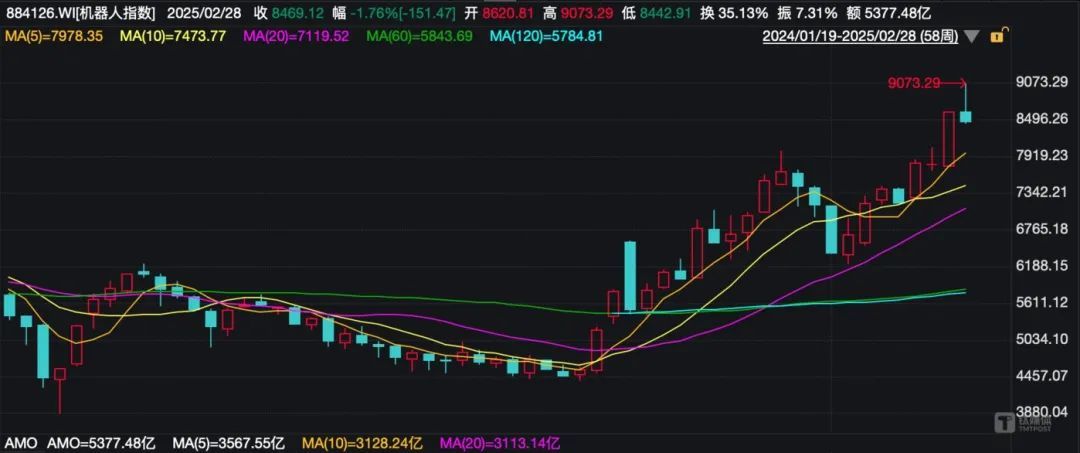Click the red 9073.29 high marker

(x=913, y=83)
